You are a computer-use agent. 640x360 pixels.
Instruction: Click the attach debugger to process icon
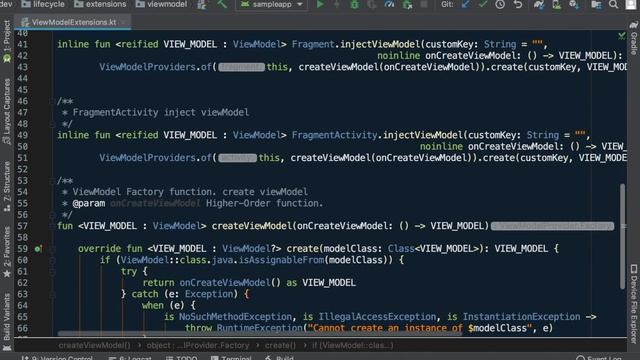407,4
